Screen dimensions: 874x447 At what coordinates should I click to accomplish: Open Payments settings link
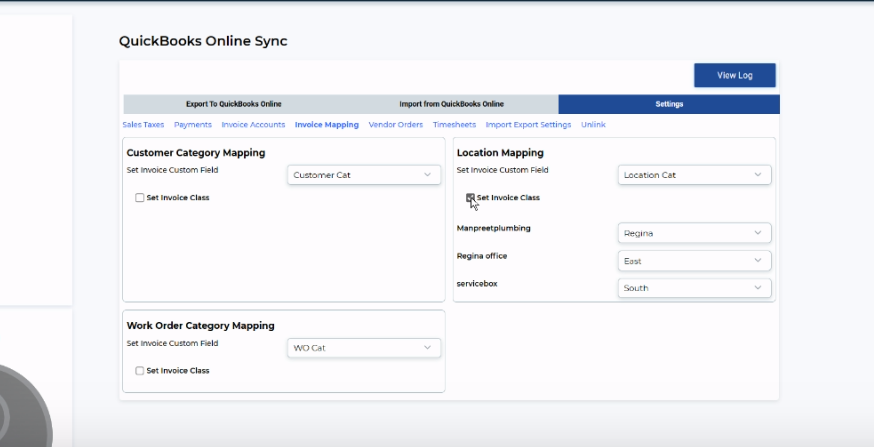(x=193, y=125)
